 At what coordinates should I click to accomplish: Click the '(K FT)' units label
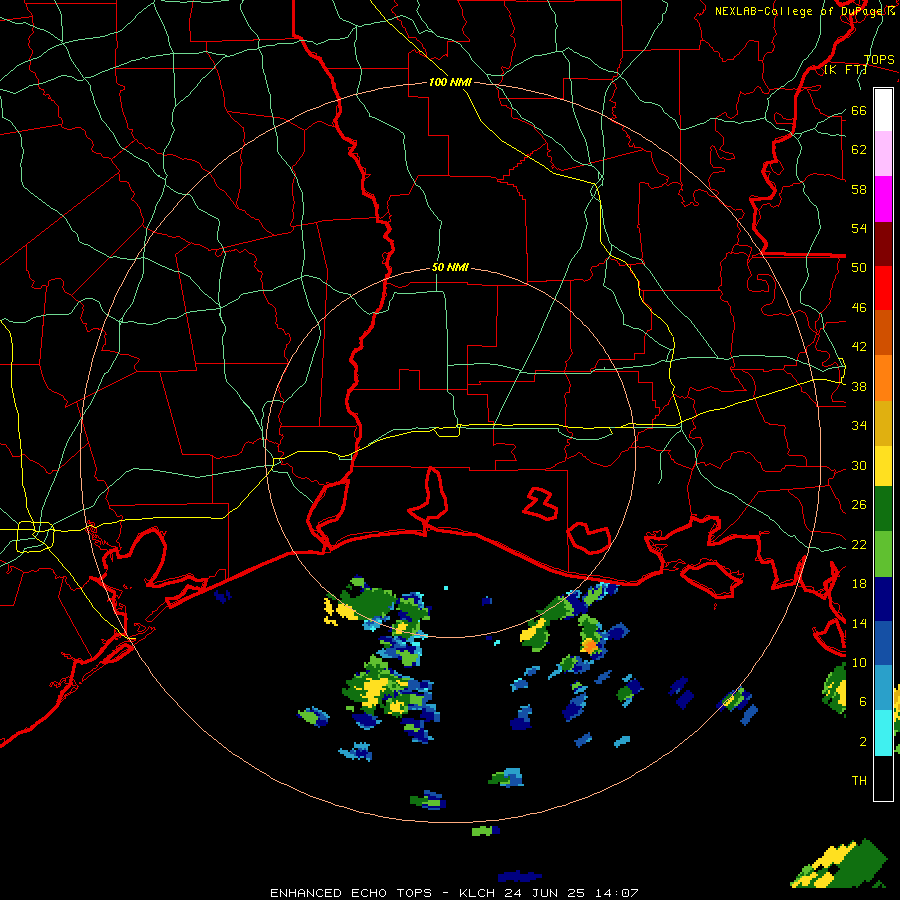(x=845, y=70)
